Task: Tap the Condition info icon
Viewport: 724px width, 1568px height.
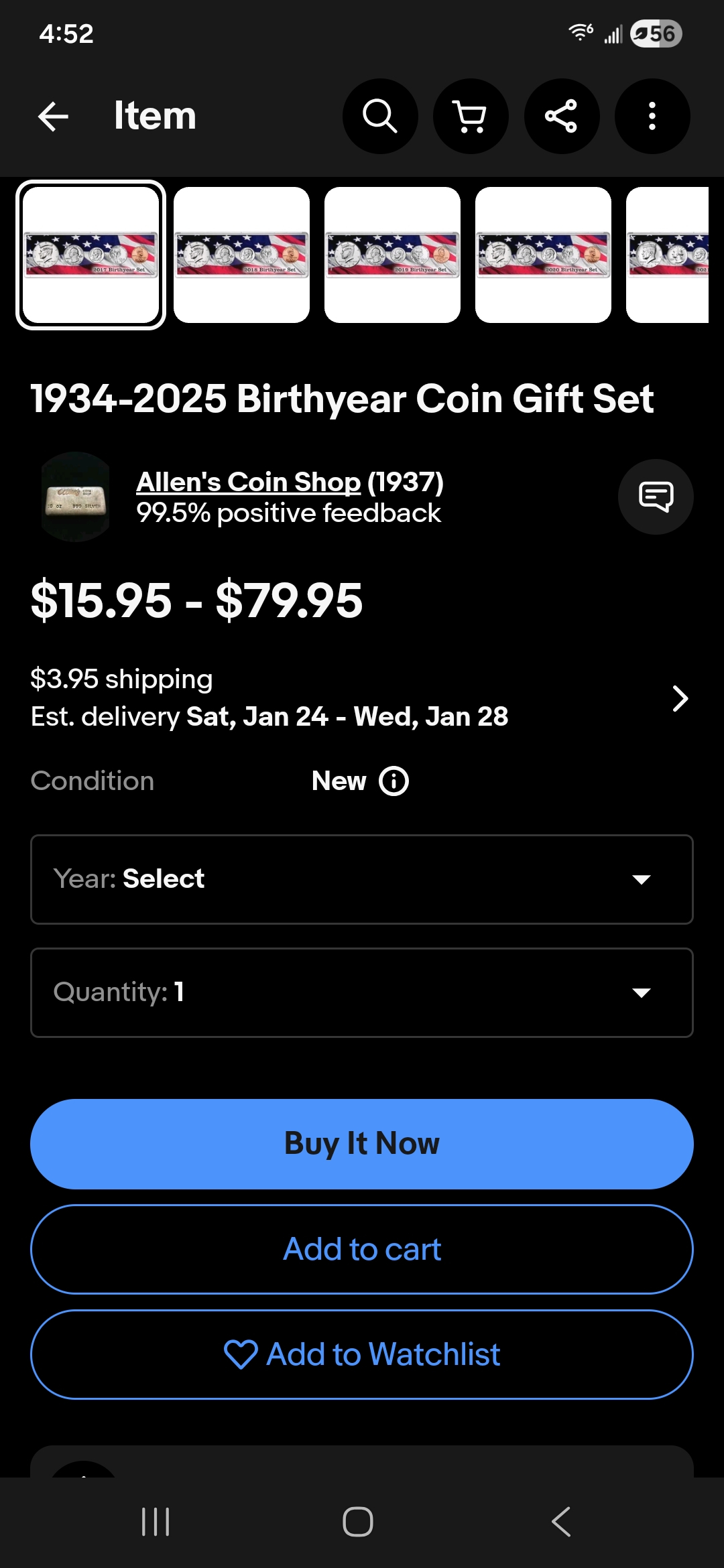Action: (x=394, y=781)
